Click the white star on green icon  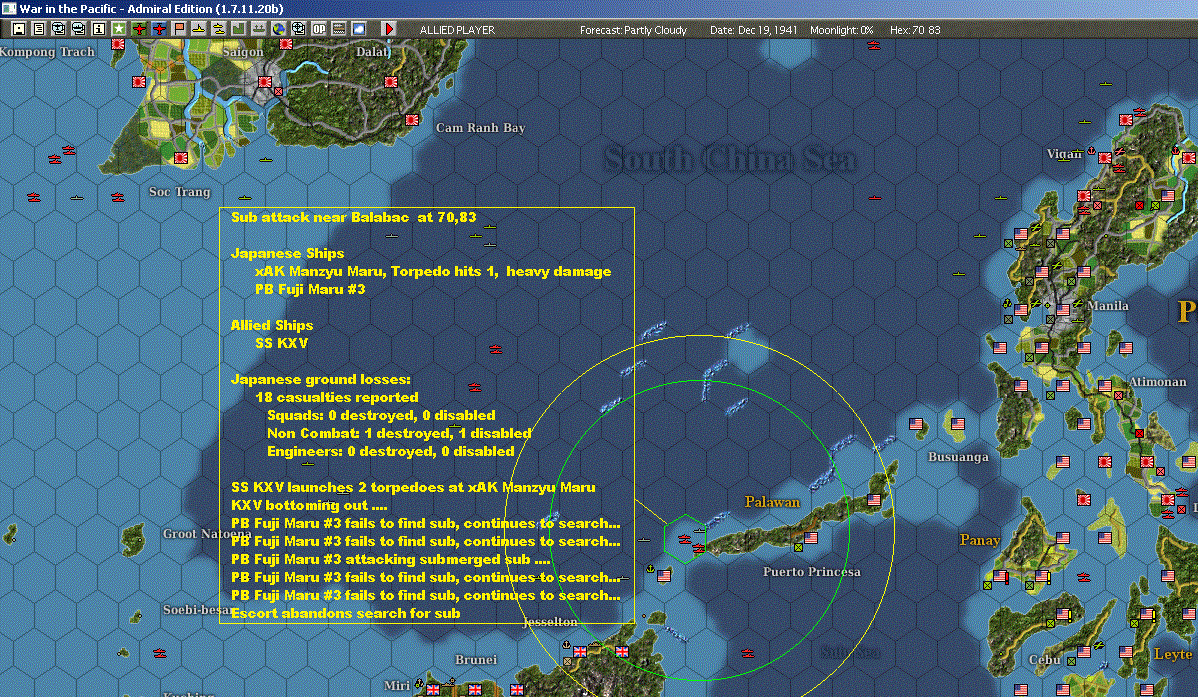(x=119, y=29)
